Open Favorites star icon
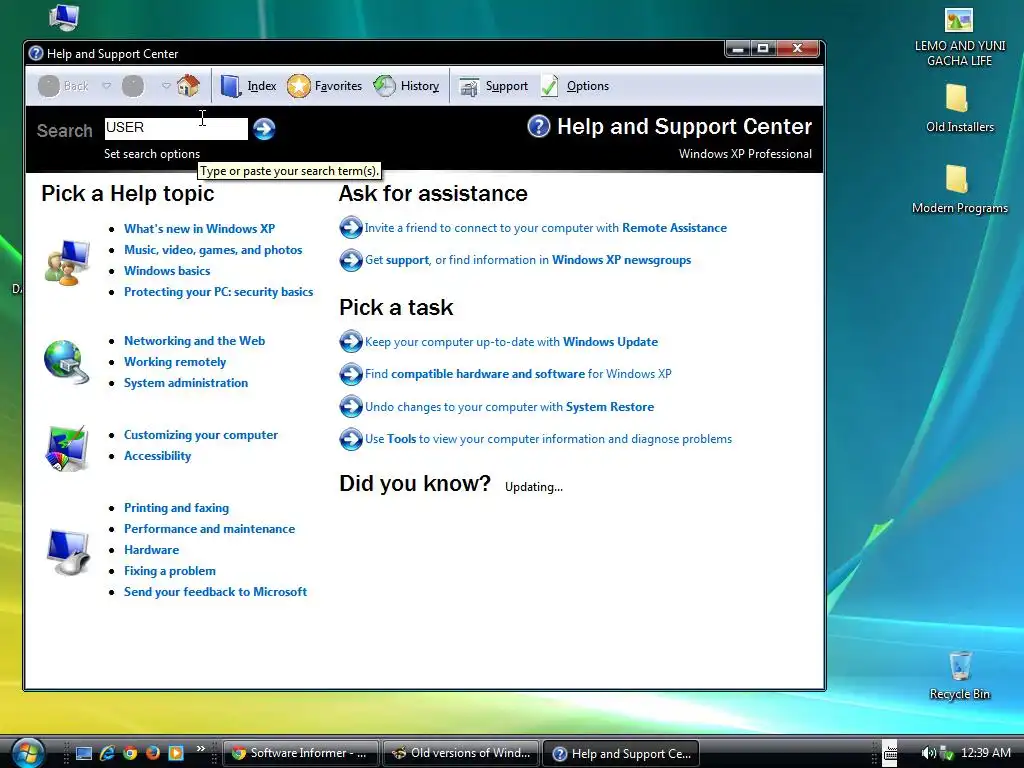This screenshot has height=768, width=1024. coord(298,86)
